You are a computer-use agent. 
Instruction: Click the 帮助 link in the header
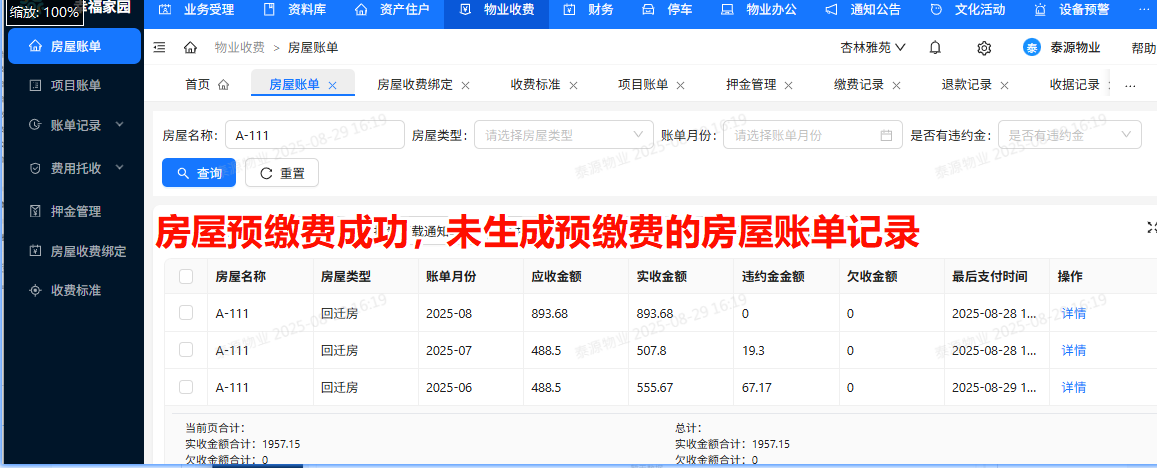tap(1144, 48)
